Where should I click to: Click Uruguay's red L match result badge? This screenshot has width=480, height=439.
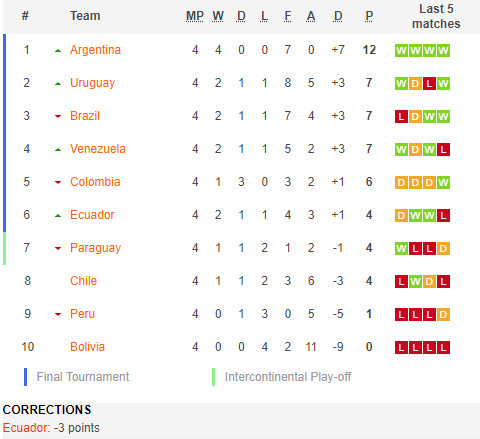tap(429, 83)
